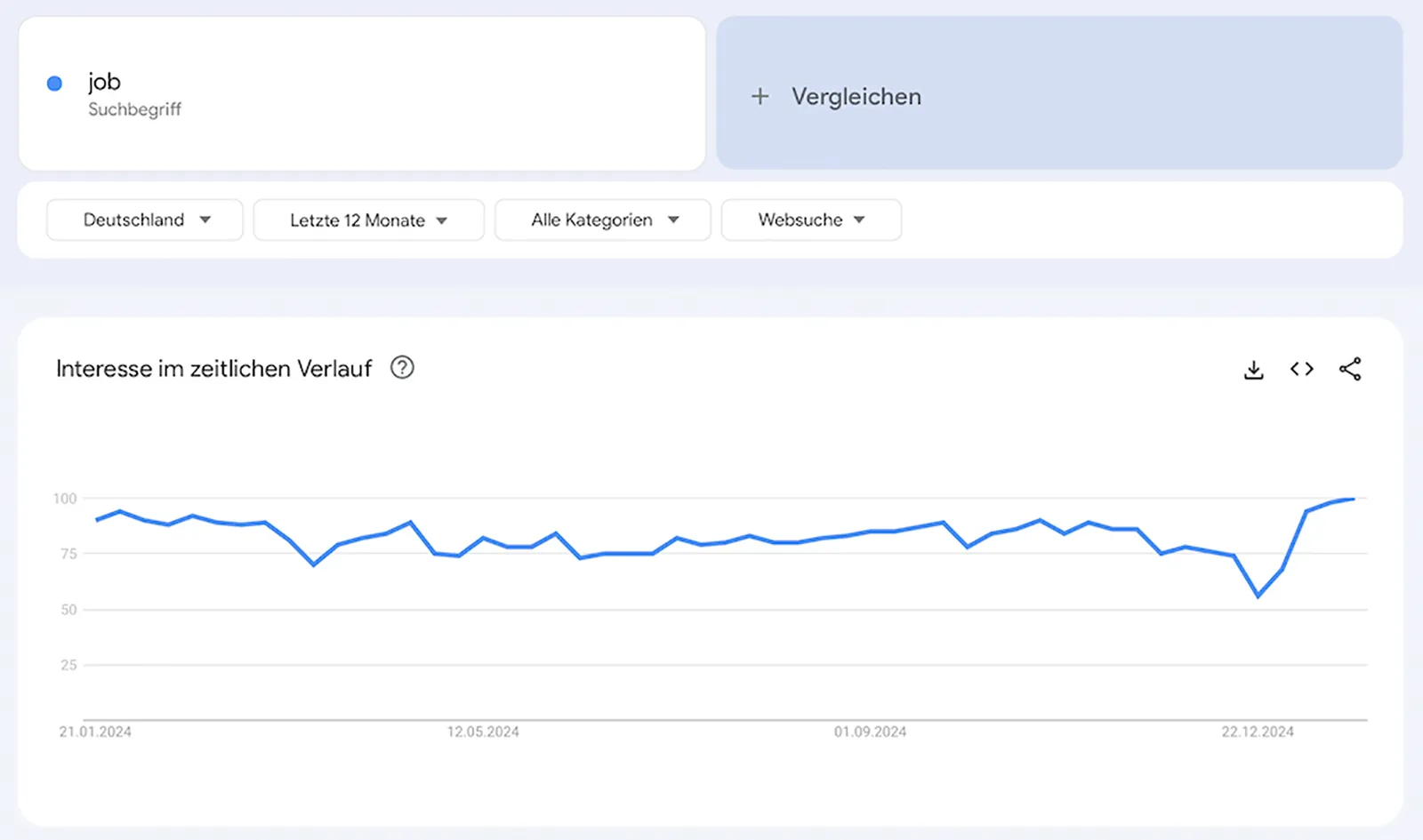Click the 01.09.2024 date label on axis
This screenshot has height=840, width=1423.
(870, 732)
